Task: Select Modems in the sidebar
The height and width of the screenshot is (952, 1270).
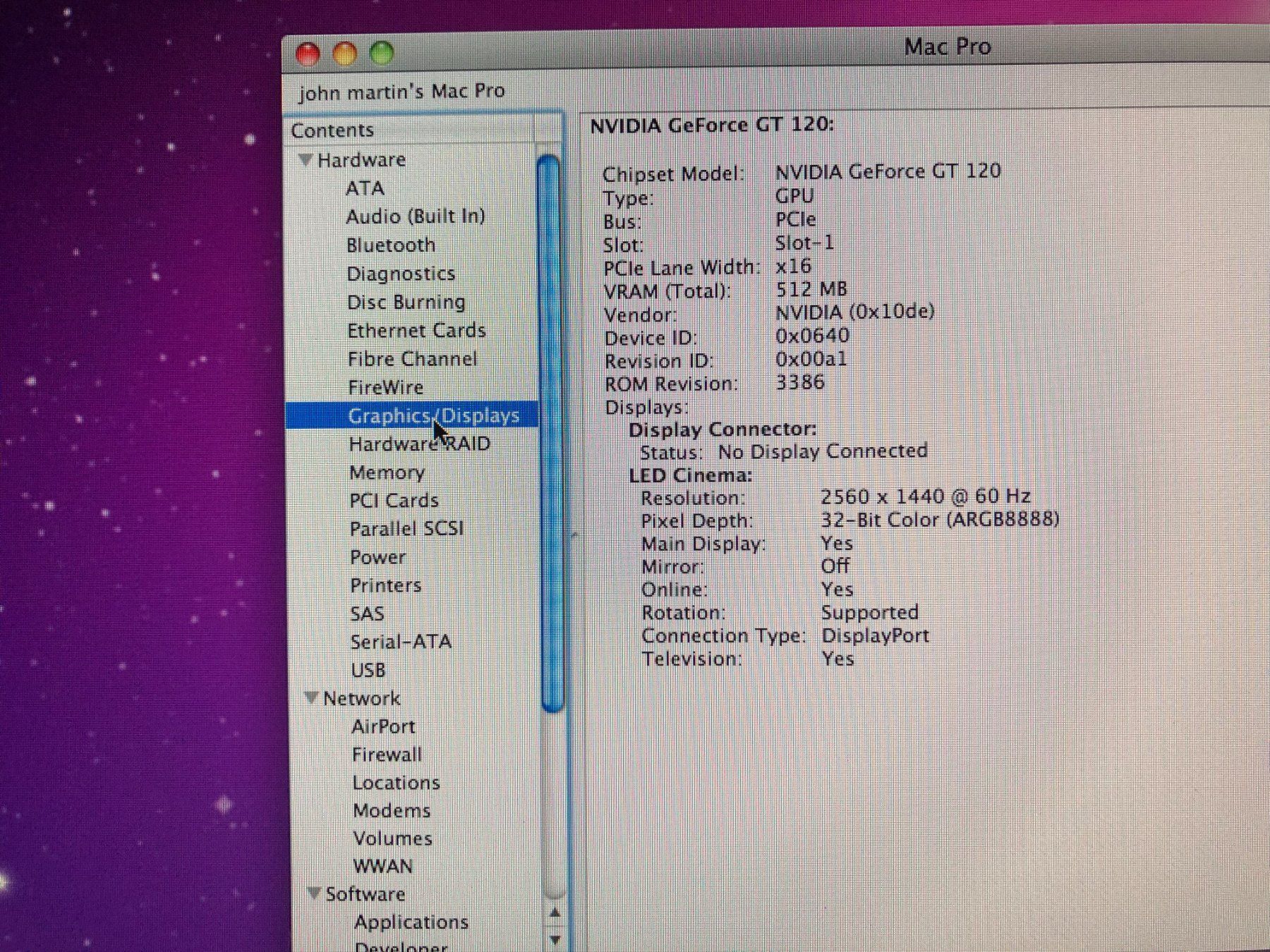Action: pyautogui.click(x=392, y=810)
